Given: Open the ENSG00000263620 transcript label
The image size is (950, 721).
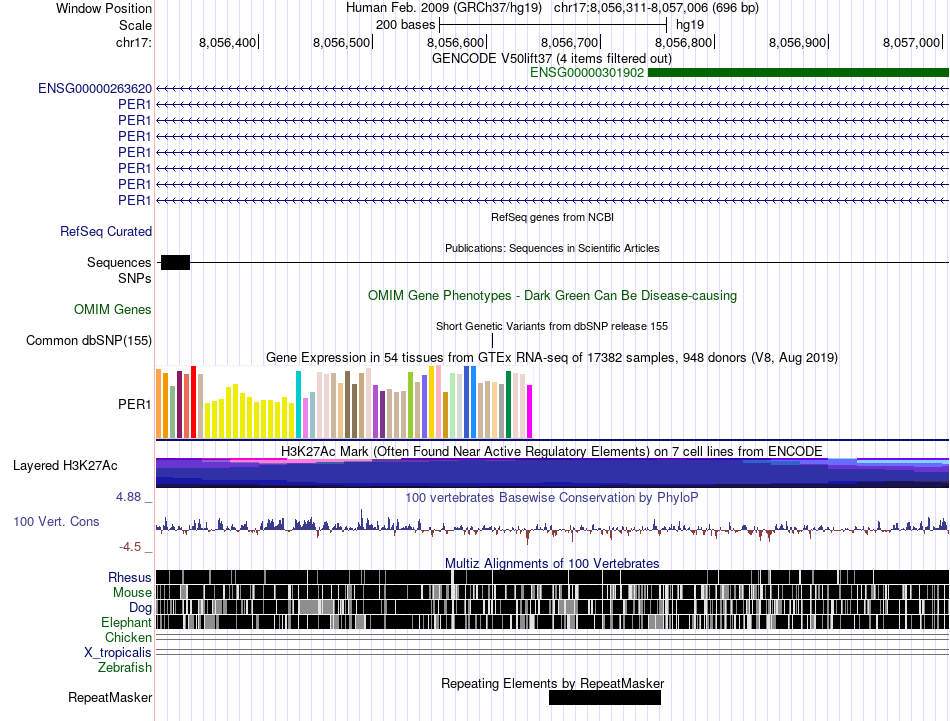Looking at the screenshot, I should pyautogui.click(x=95, y=88).
